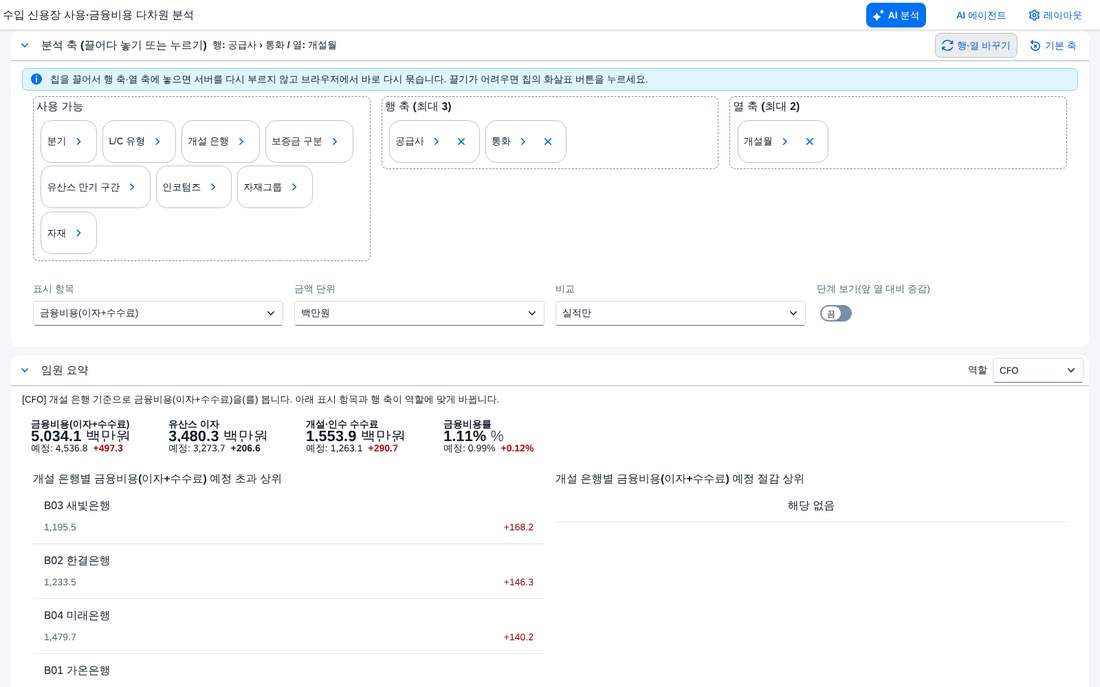Remove 개설월 from the column axis
This screenshot has height=687, width=1100.
pyautogui.click(x=810, y=142)
